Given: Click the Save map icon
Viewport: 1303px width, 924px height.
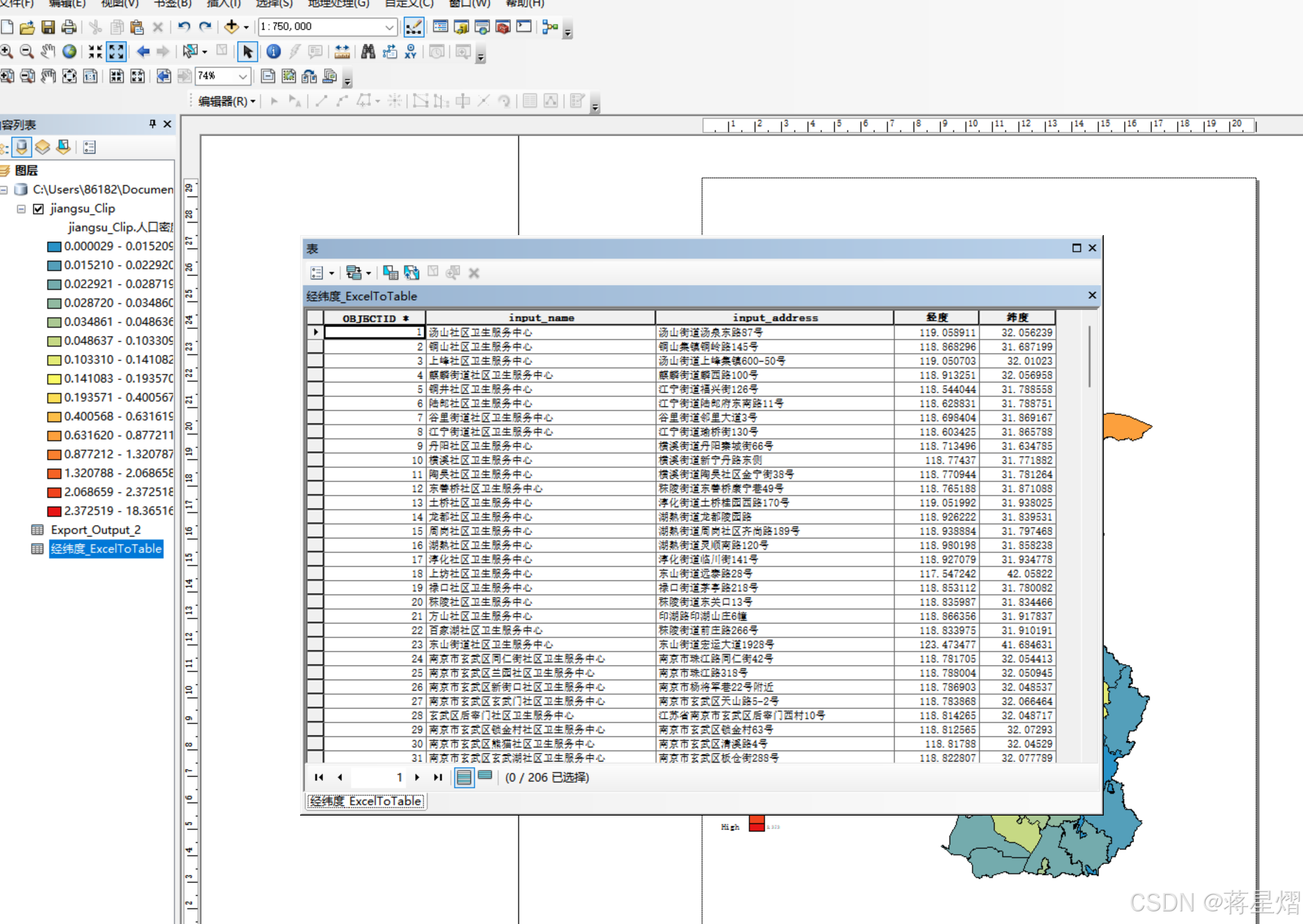Looking at the screenshot, I should click(x=48, y=26).
